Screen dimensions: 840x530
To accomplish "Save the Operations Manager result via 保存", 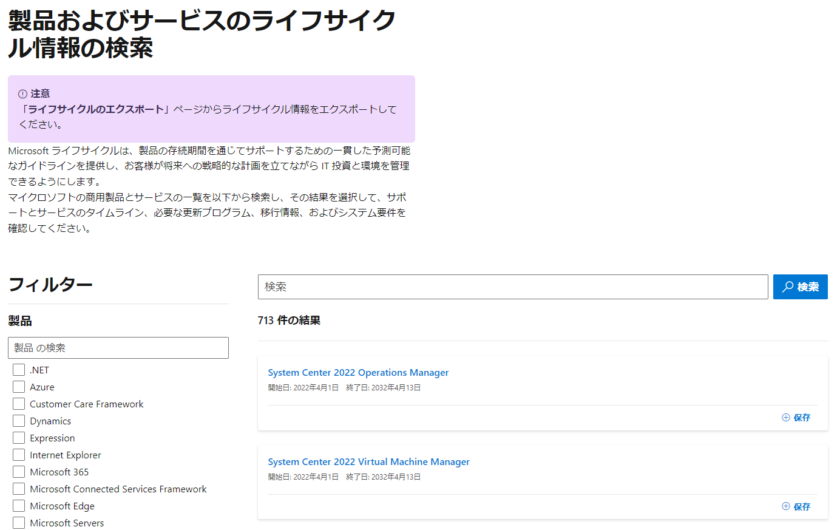I will (x=796, y=417).
